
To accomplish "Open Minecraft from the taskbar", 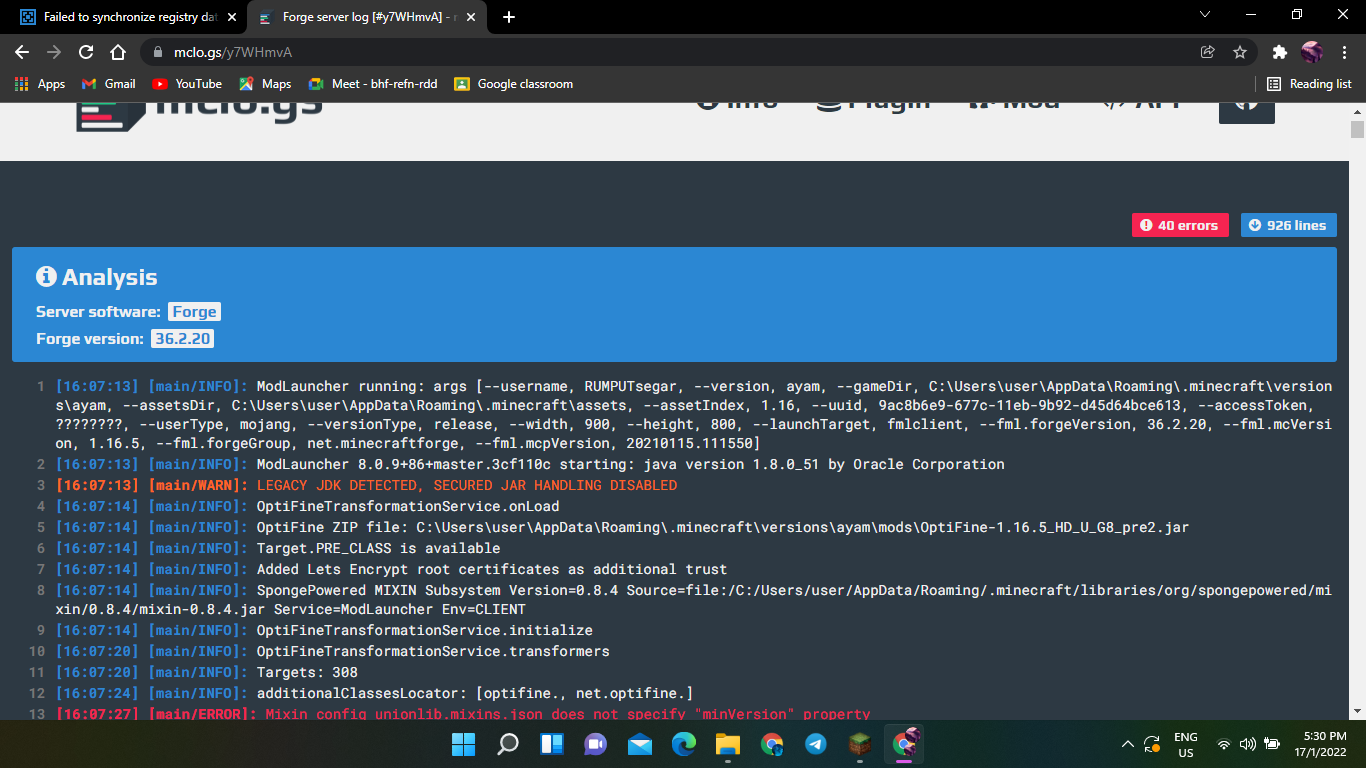I will 860,744.
